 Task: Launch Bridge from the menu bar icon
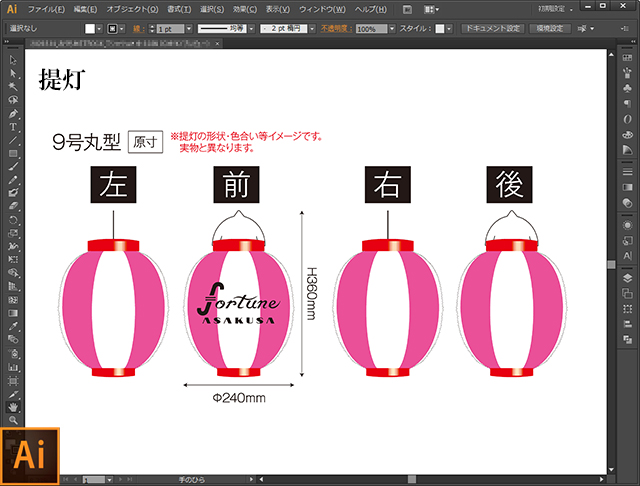pos(407,9)
